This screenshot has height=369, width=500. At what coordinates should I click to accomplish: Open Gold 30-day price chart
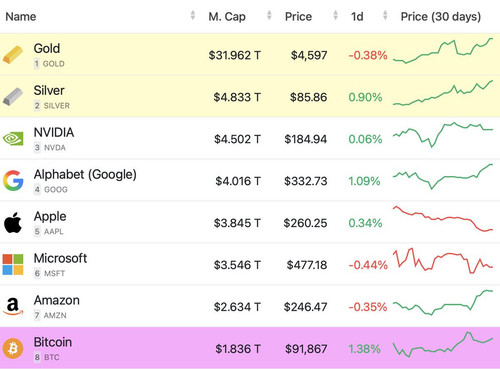[443, 51]
